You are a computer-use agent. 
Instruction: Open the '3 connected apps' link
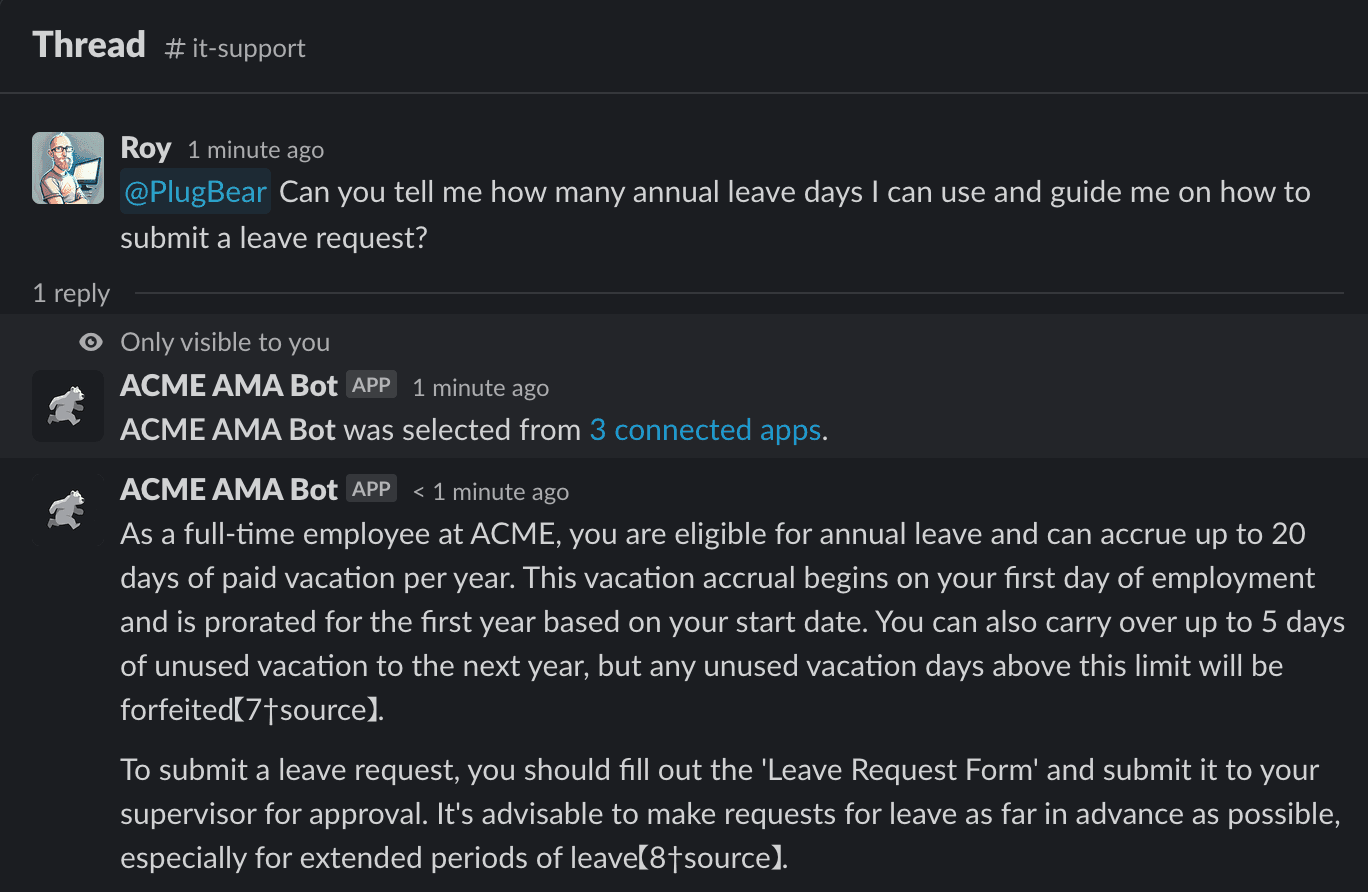pos(705,429)
